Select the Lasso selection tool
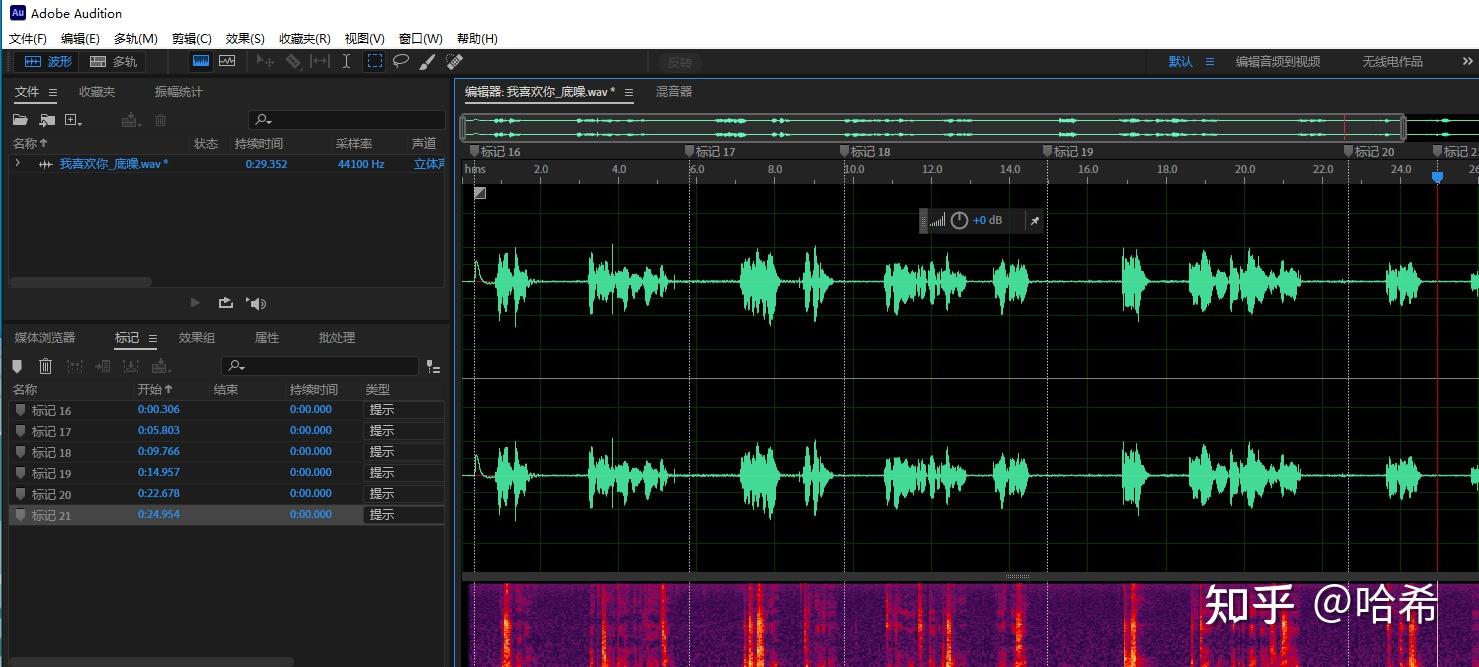Viewport: 1479px width, 667px height. coord(401,61)
